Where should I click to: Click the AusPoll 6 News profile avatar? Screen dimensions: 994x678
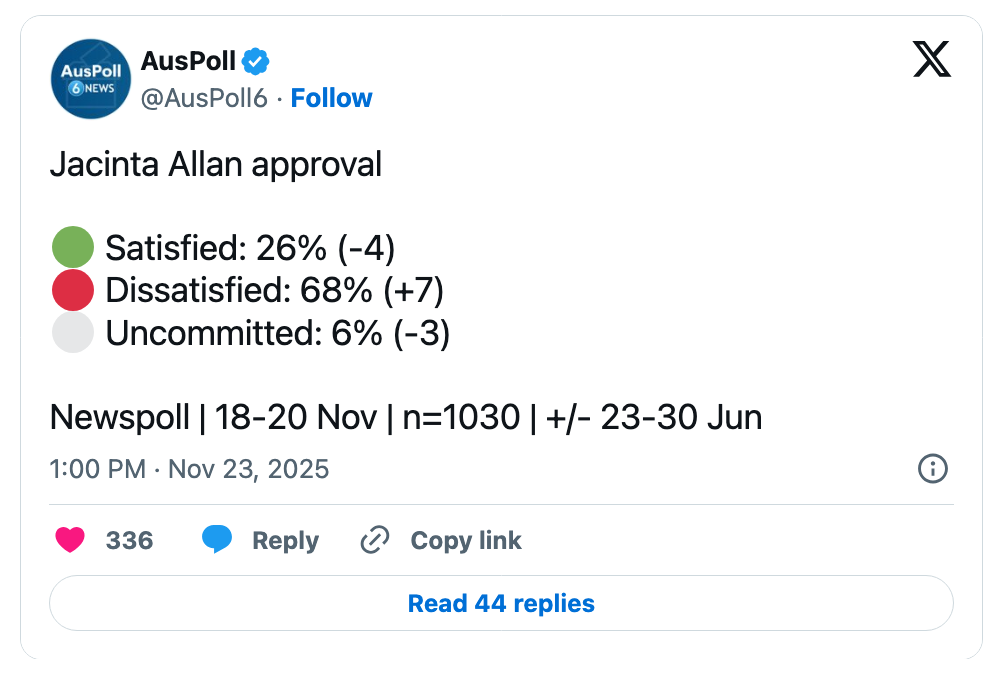pos(91,78)
